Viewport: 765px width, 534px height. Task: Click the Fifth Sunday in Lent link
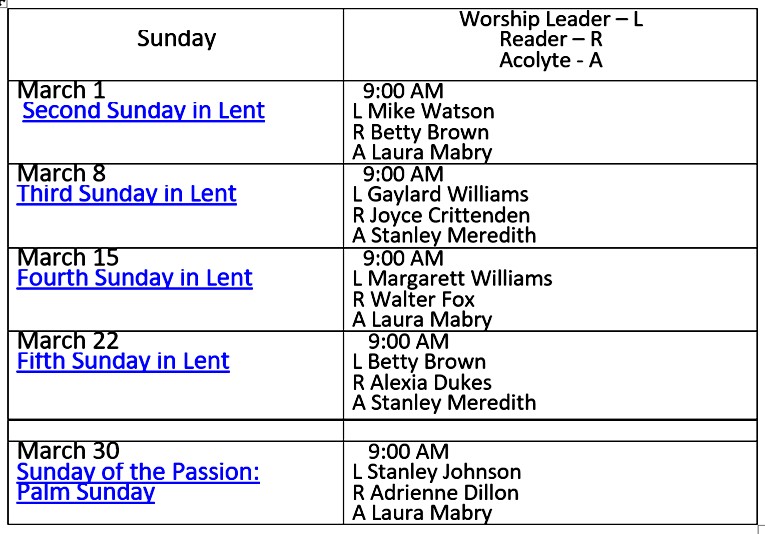[123, 361]
